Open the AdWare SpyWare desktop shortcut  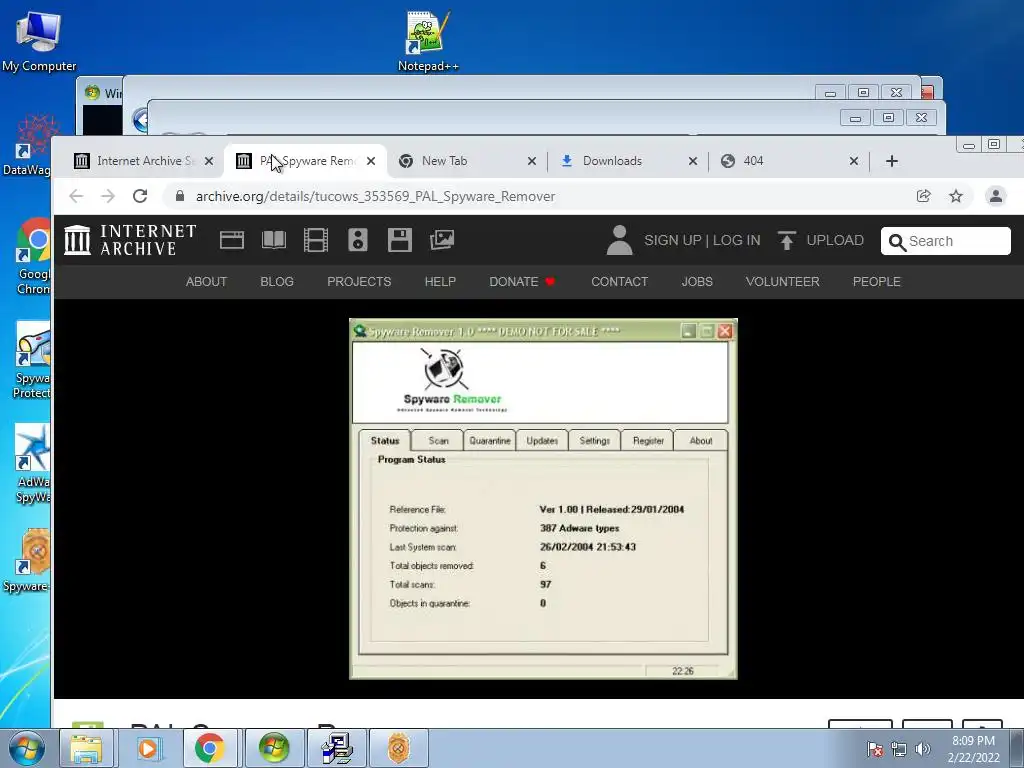(x=33, y=464)
